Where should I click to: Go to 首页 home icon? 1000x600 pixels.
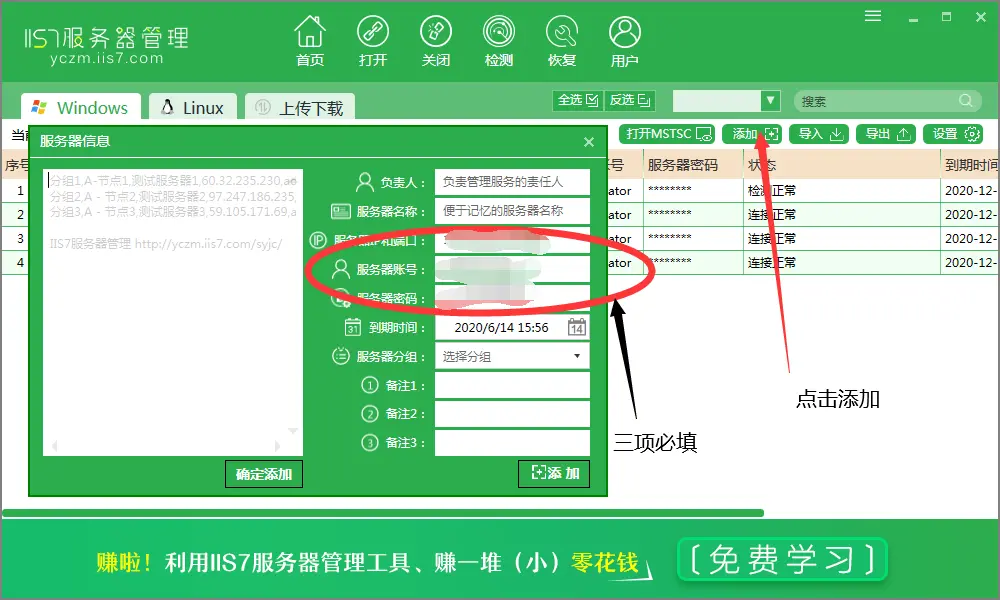[x=310, y=41]
